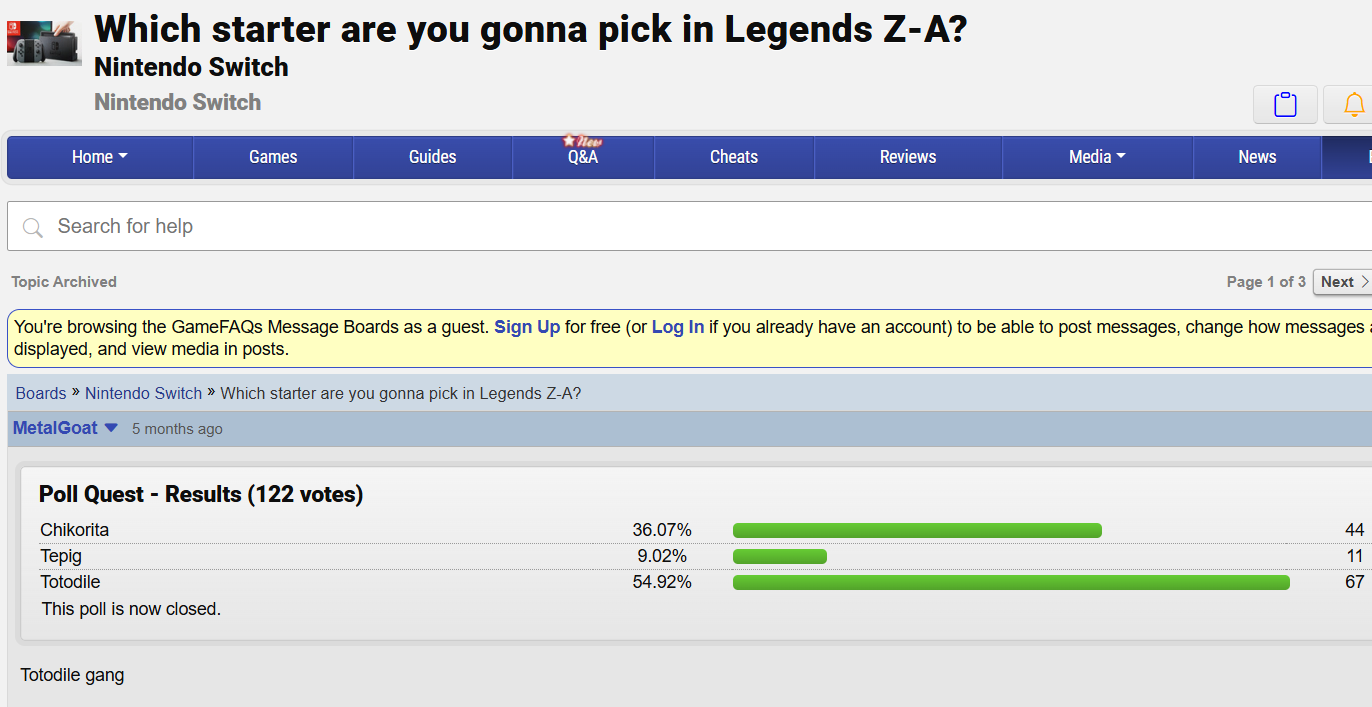1372x707 pixels.
Task: Open the Nintendo Switch breadcrumb link
Action: coord(143,393)
